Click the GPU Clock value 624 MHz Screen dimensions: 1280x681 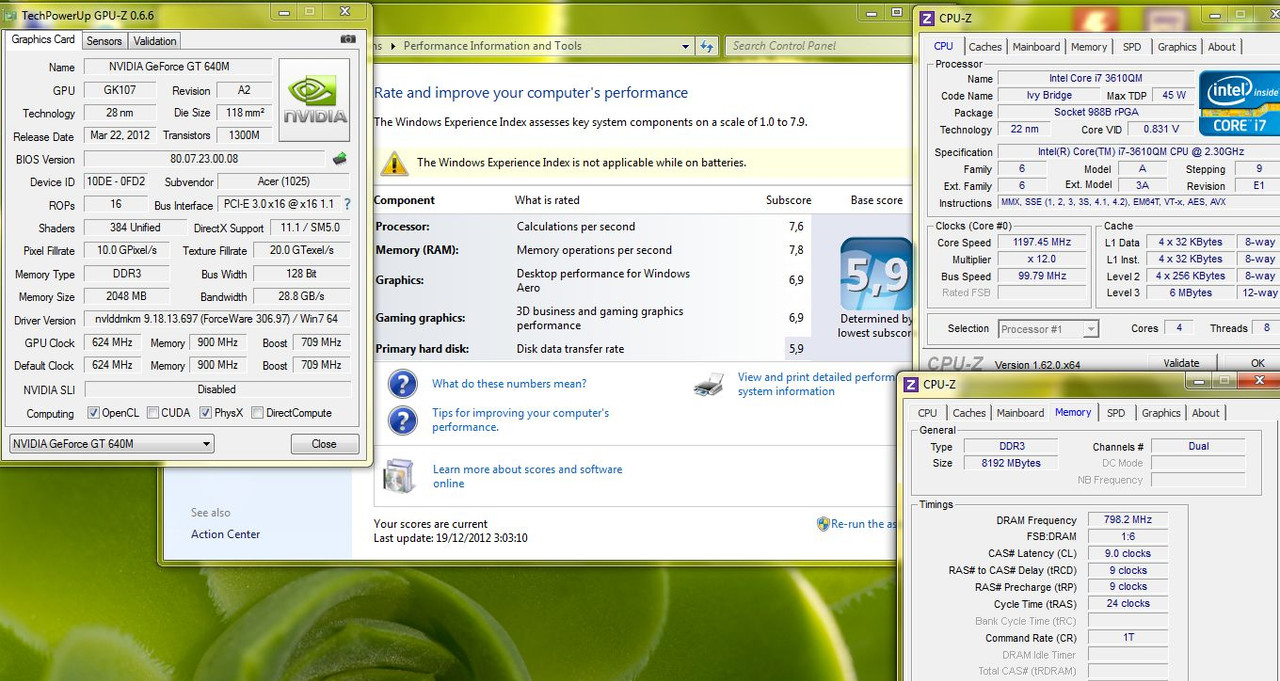pos(113,342)
